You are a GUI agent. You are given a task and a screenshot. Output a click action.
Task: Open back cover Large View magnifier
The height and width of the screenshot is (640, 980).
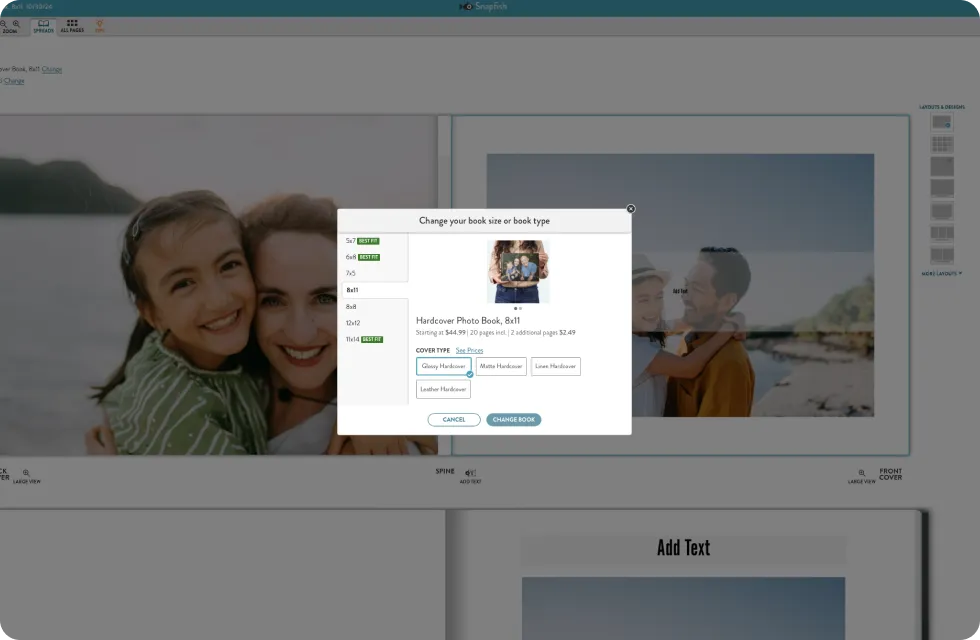point(27,474)
